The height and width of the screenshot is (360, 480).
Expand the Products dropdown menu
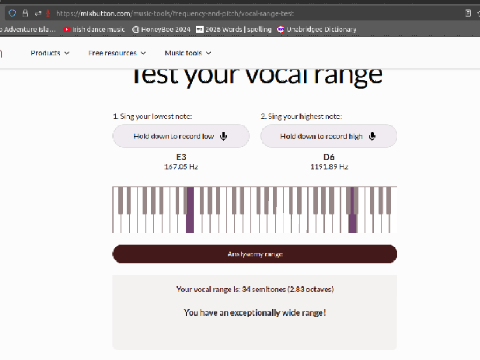(50, 53)
